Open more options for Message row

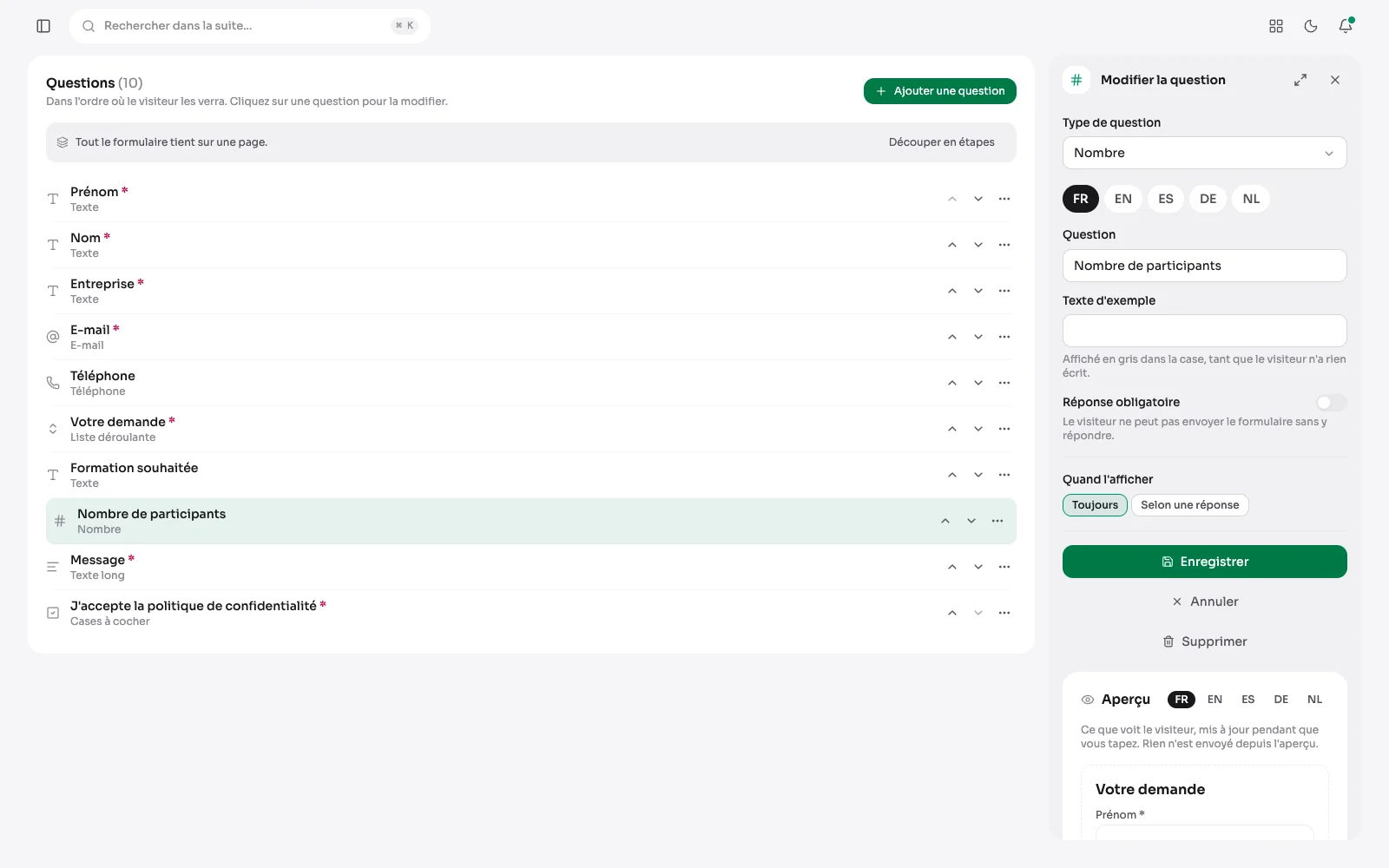pos(1004,567)
